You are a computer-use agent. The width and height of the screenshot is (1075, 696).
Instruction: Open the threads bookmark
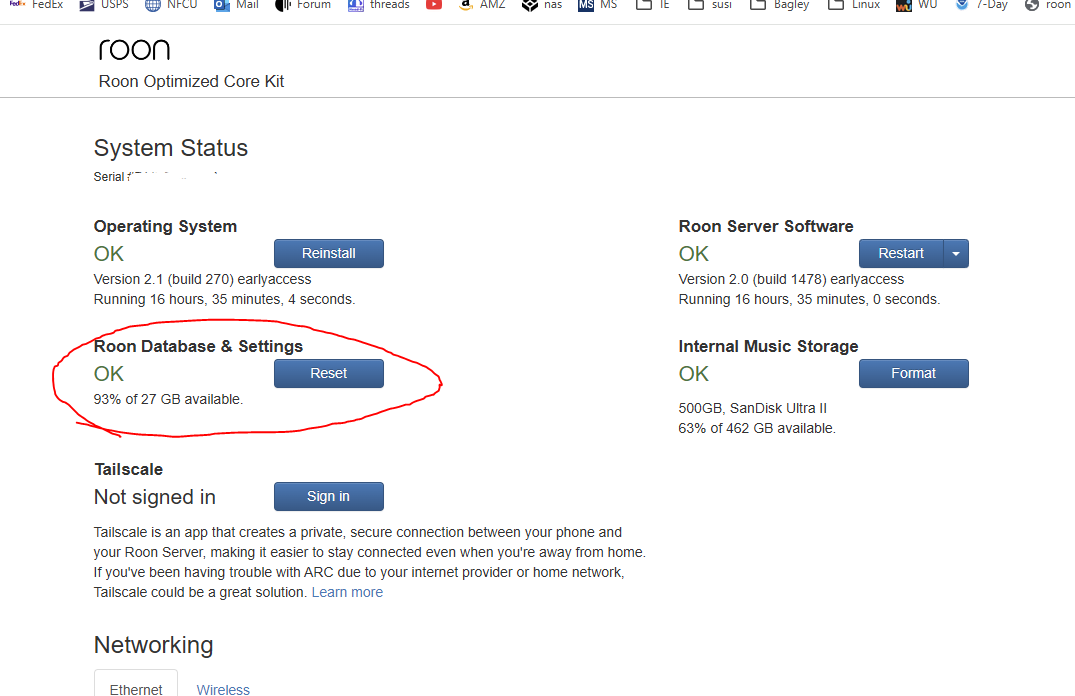[378, 5]
